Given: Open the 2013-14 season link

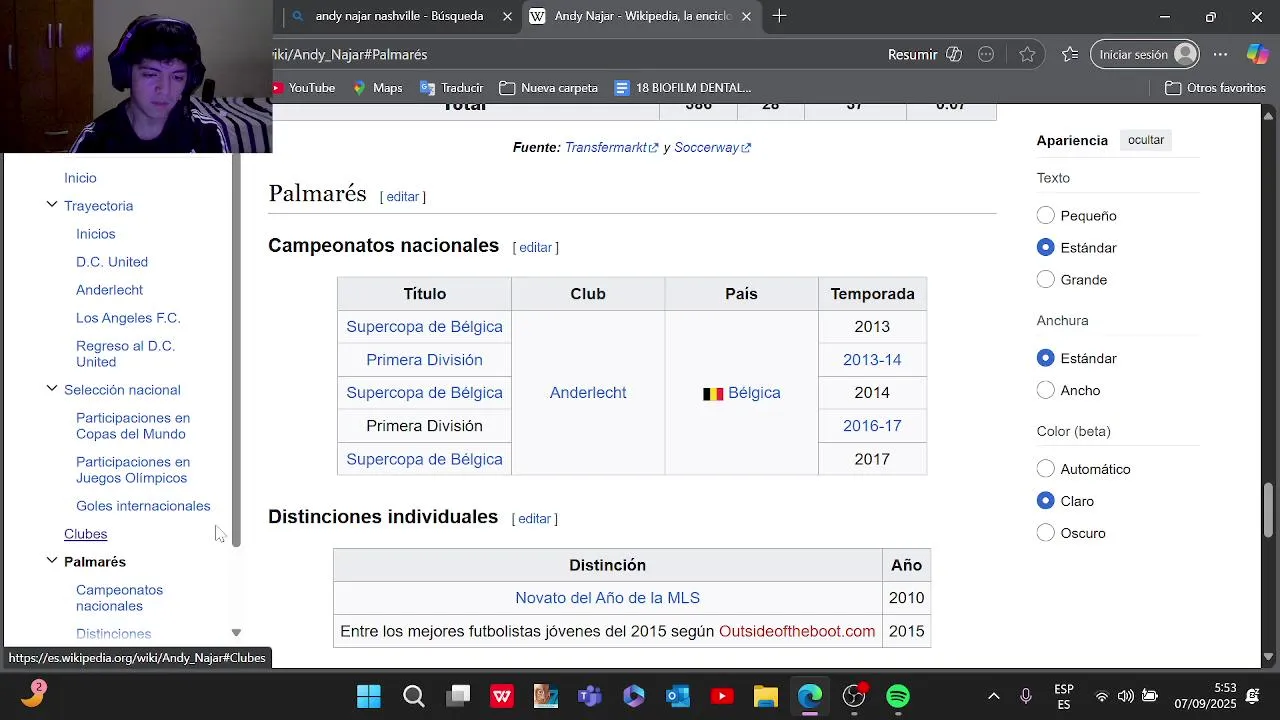Looking at the screenshot, I should [872, 360].
